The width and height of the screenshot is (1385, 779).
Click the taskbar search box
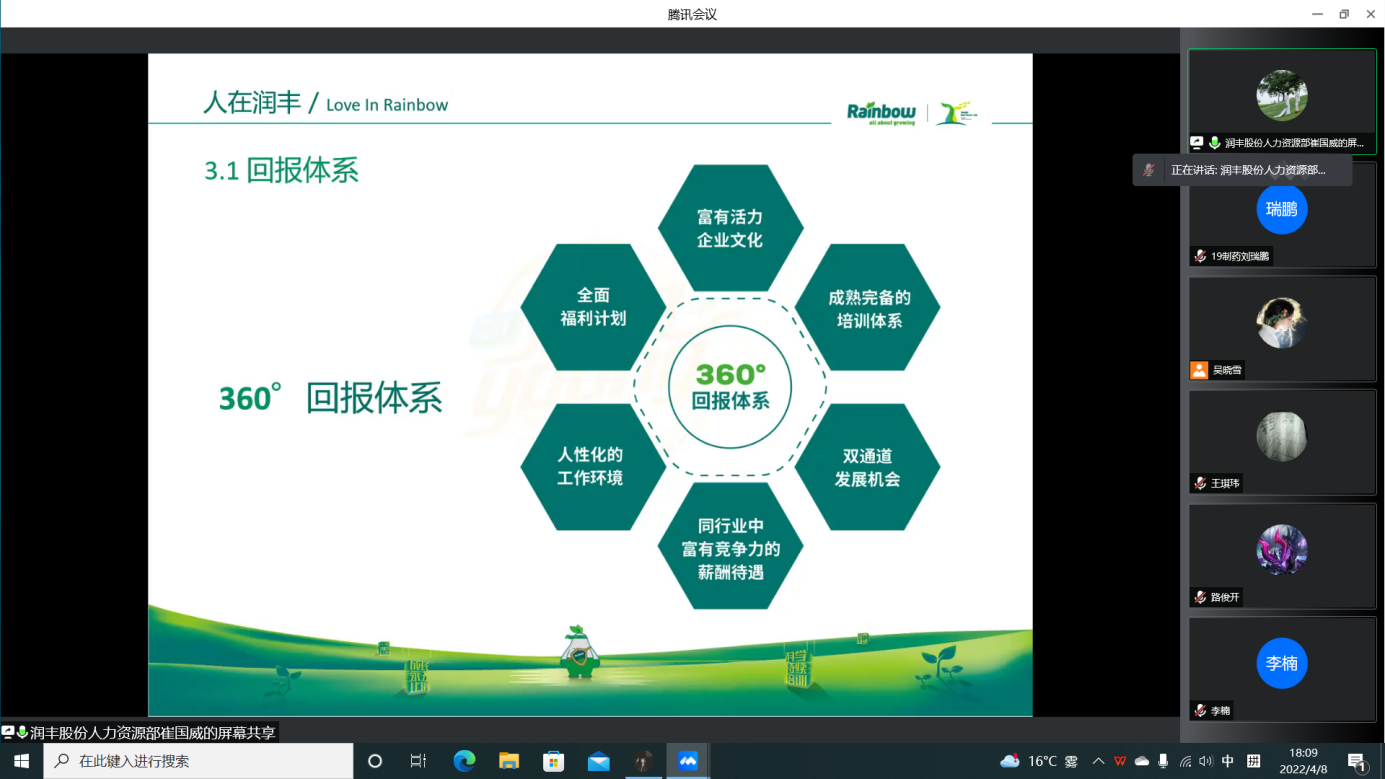[x=200, y=761]
